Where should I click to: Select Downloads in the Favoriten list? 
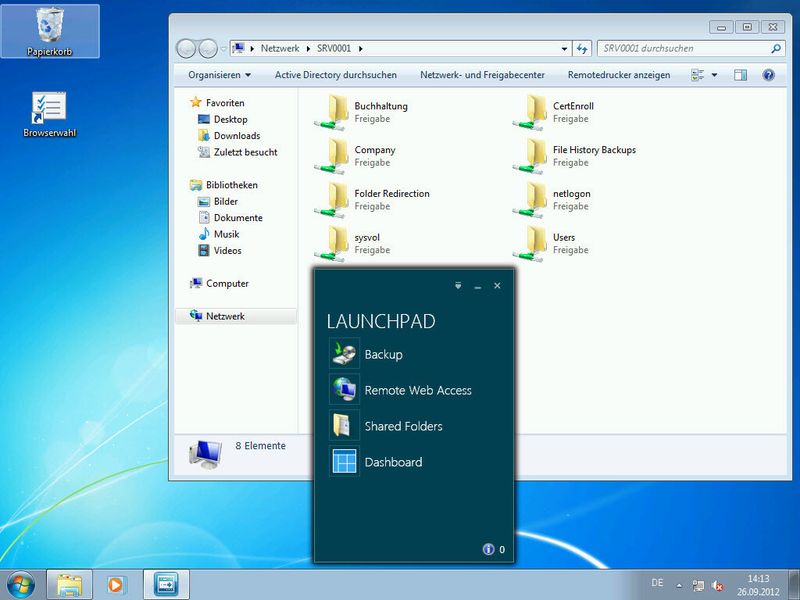[x=236, y=136]
